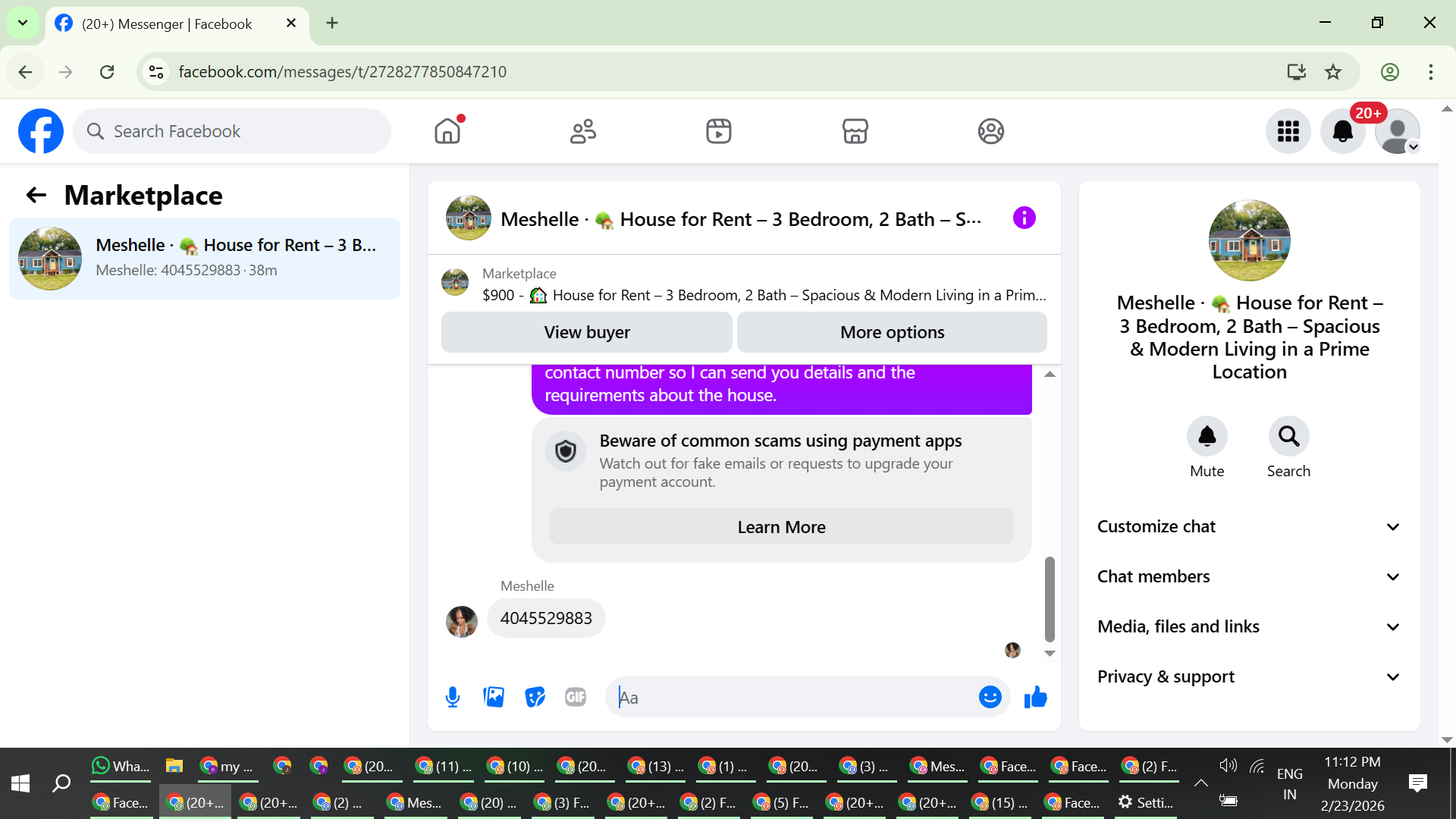Click the chat scrollbar thumb
This screenshot has width=1456, height=819.
(1050, 599)
